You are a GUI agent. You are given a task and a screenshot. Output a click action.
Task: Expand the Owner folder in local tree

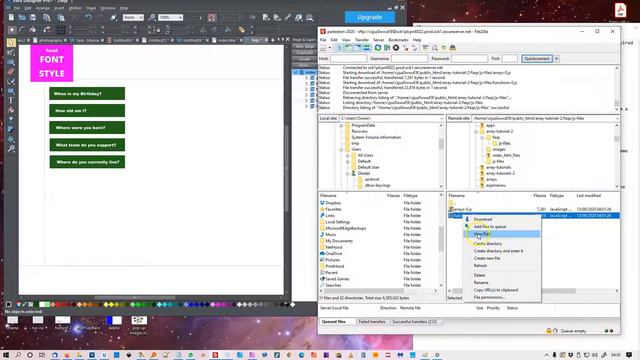[x=348, y=173]
